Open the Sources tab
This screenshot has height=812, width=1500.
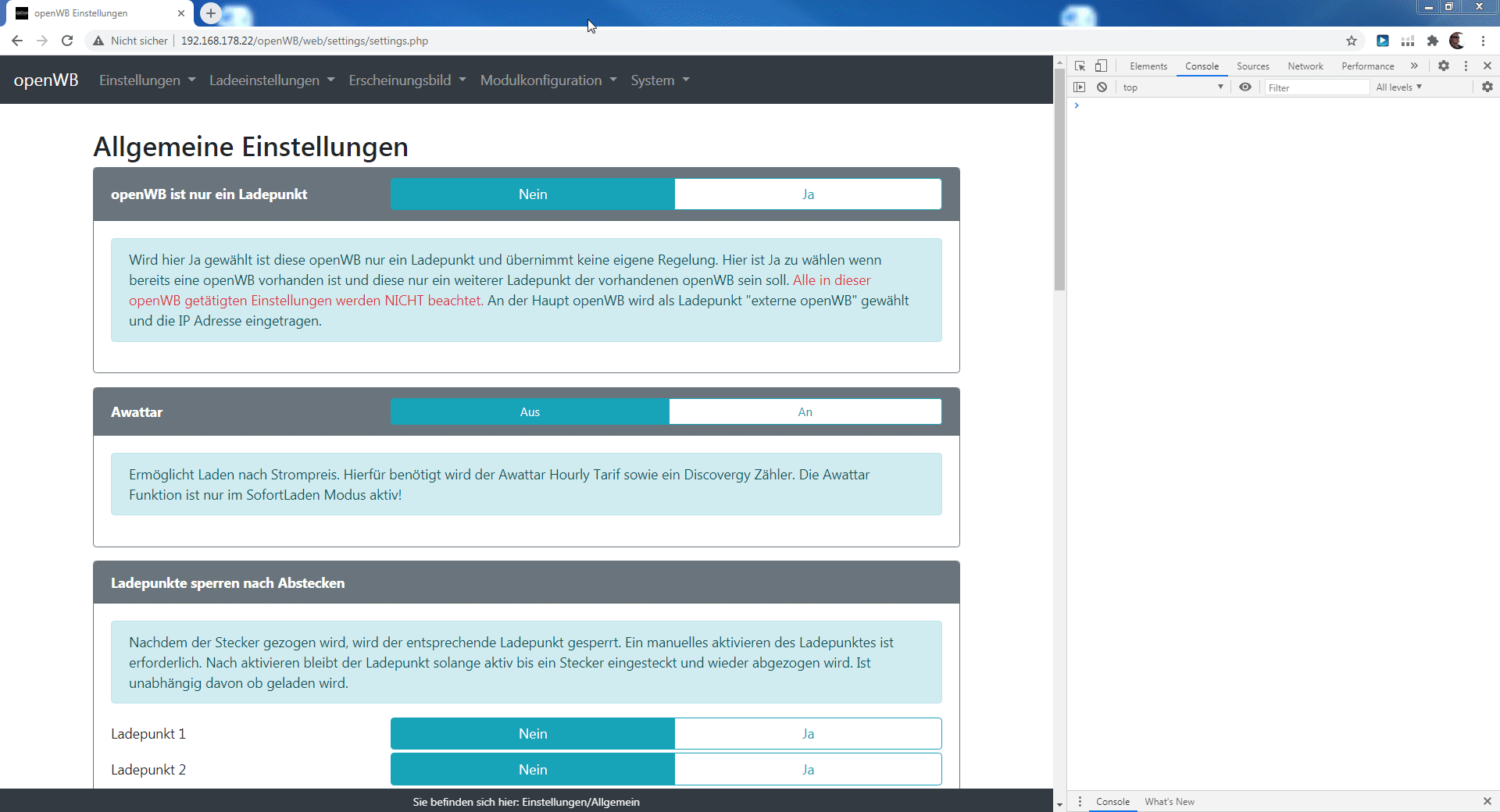click(1253, 66)
